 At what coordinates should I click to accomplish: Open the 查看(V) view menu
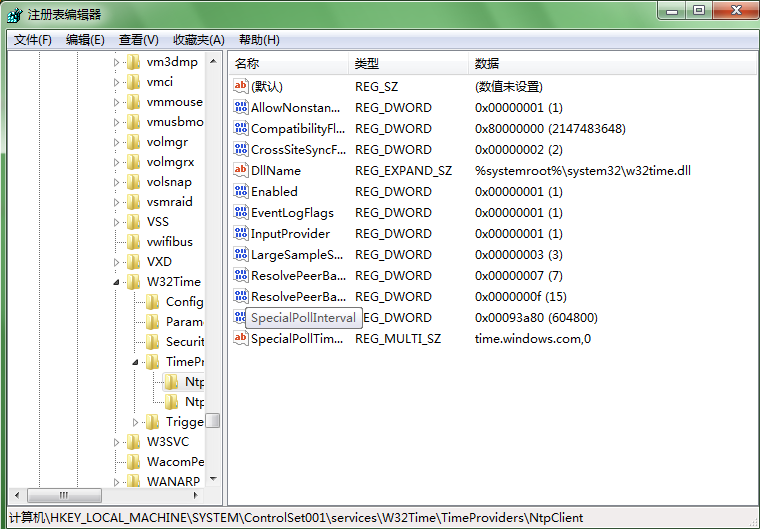coord(138,40)
